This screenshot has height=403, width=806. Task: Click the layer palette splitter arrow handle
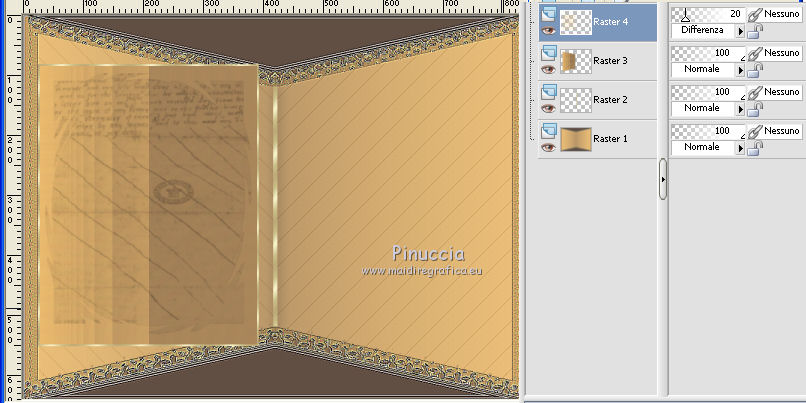pyautogui.click(x=663, y=179)
